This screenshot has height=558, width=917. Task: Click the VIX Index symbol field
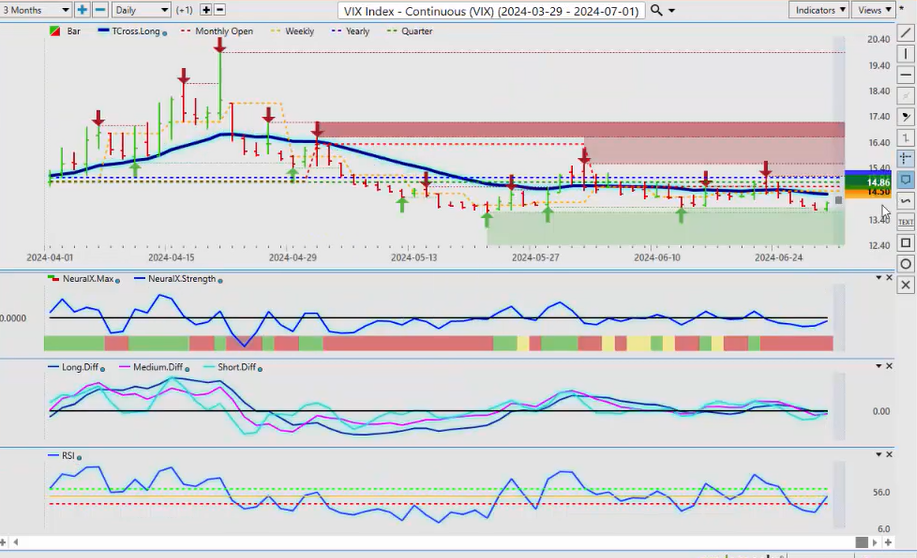pos(491,11)
